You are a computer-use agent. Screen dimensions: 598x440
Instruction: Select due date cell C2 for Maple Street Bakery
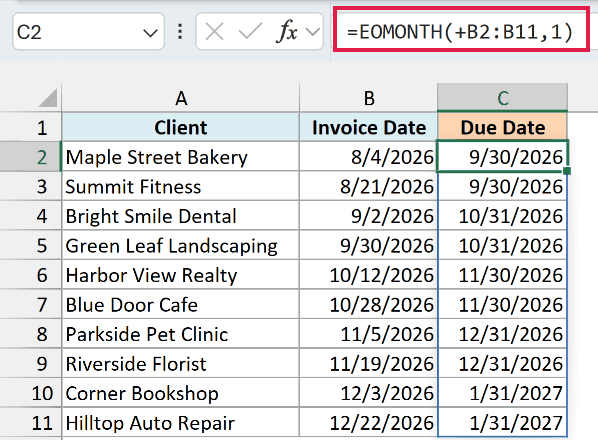(x=503, y=156)
